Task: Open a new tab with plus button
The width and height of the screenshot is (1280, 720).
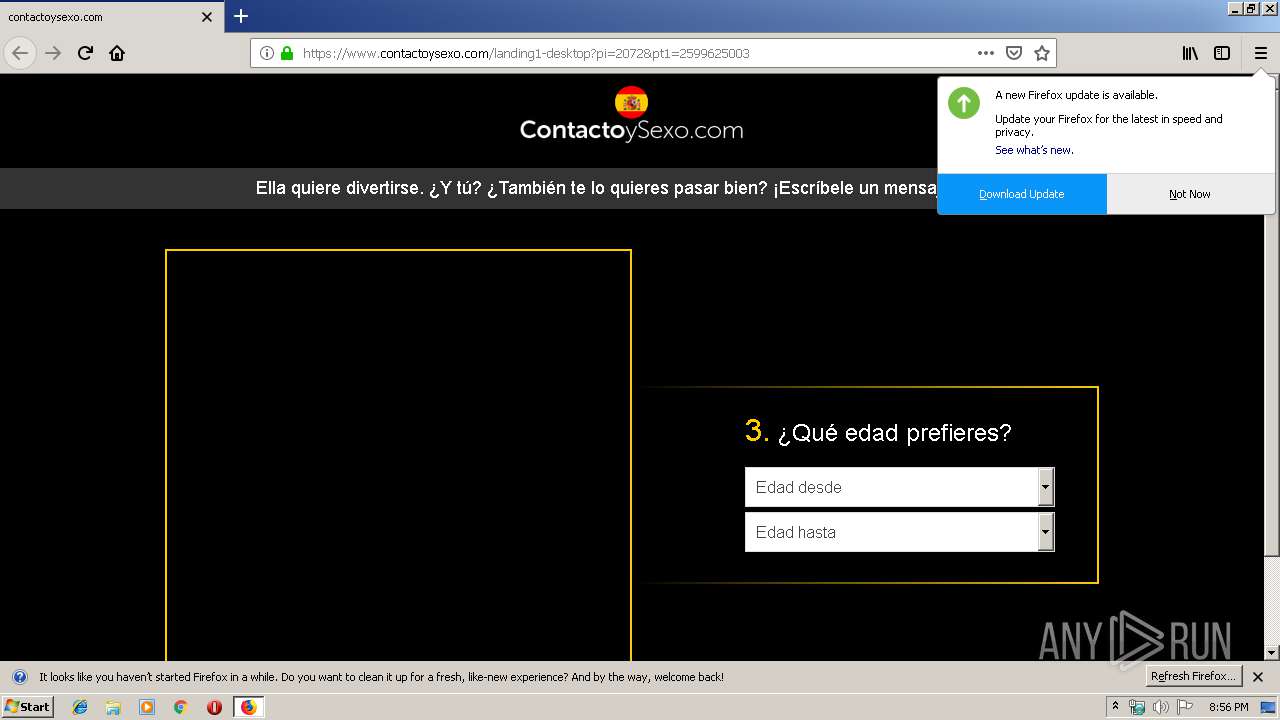Action: pyautogui.click(x=241, y=16)
